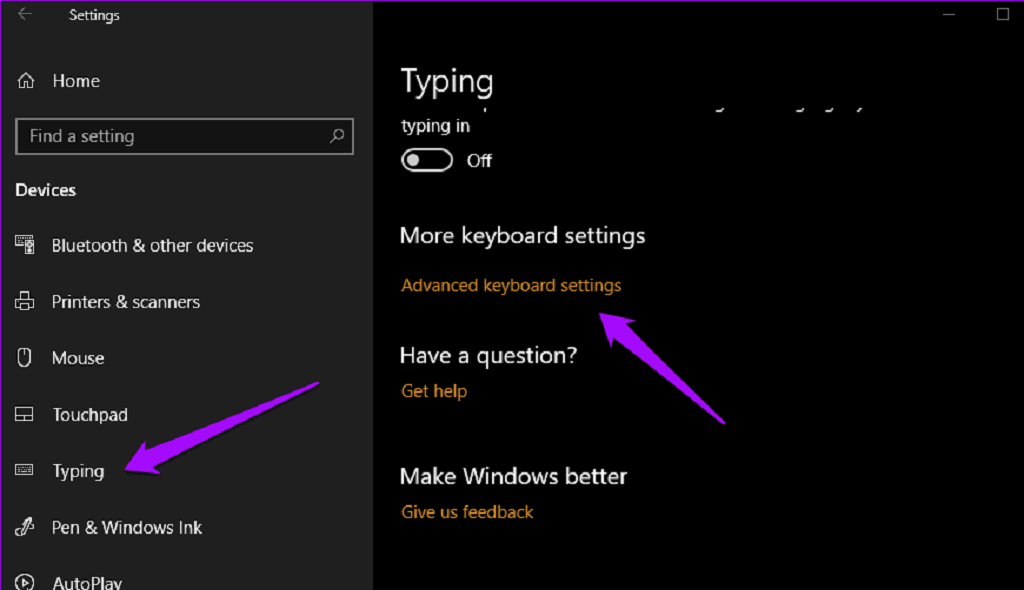Click the Give us feedback link
The width and height of the screenshot is (1024, 590).
(x=467, y=512)
